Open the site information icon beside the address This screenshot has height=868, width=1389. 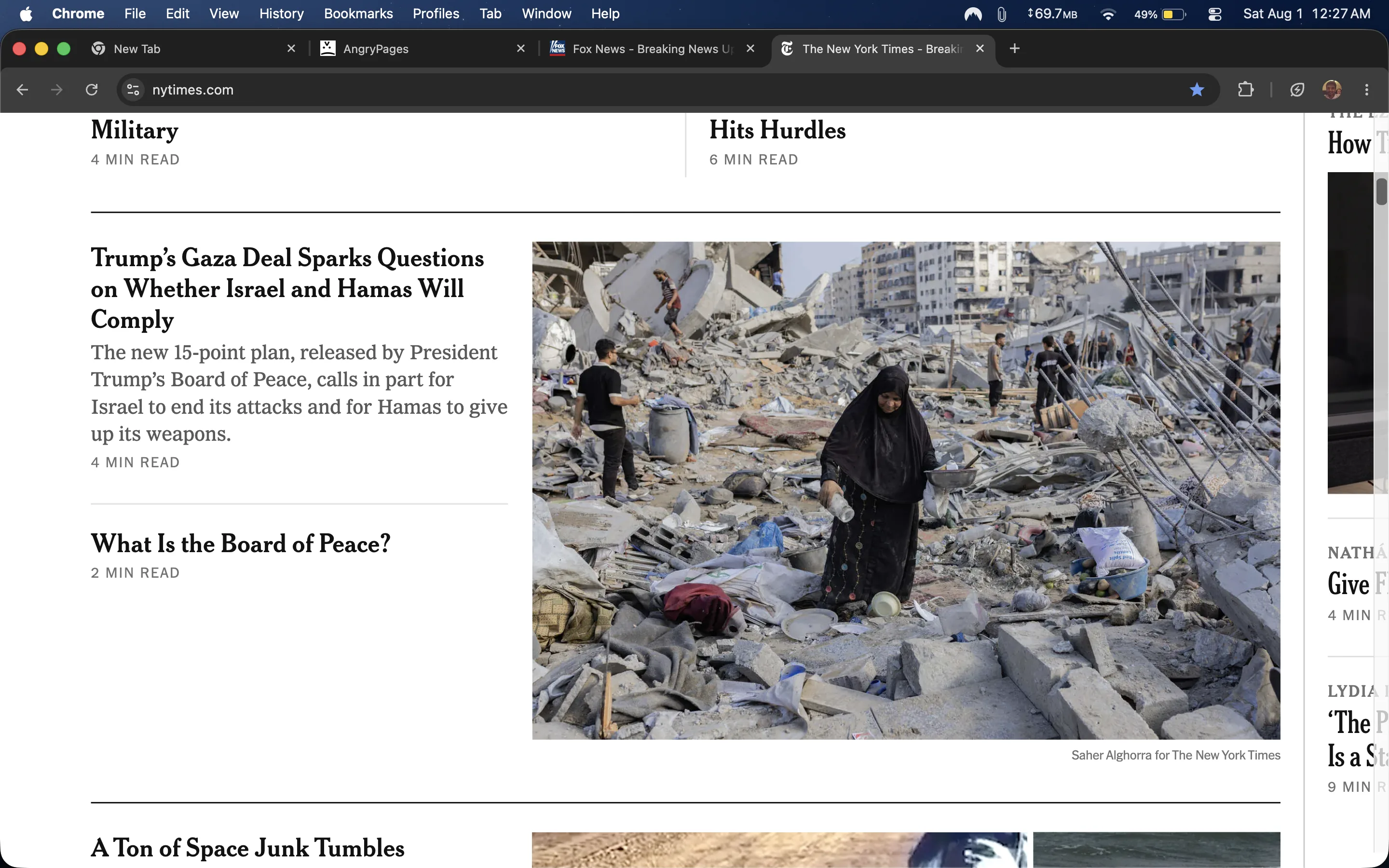[133, 90]
